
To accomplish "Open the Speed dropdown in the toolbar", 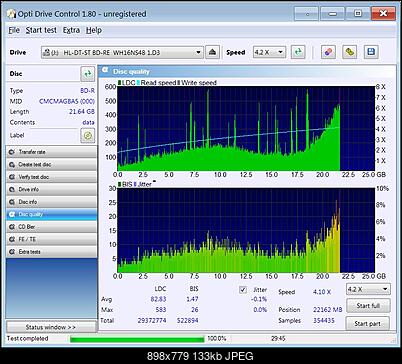I will [269, 52].
